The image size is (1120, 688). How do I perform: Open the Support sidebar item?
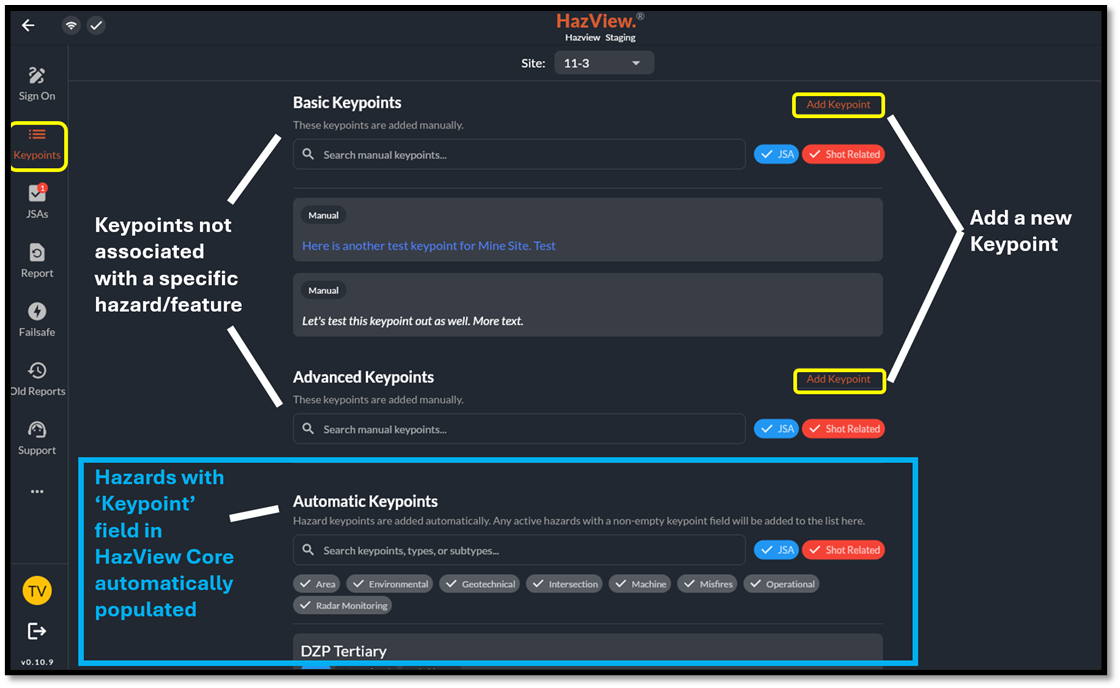pyautogui.click(x=37, y=437)
